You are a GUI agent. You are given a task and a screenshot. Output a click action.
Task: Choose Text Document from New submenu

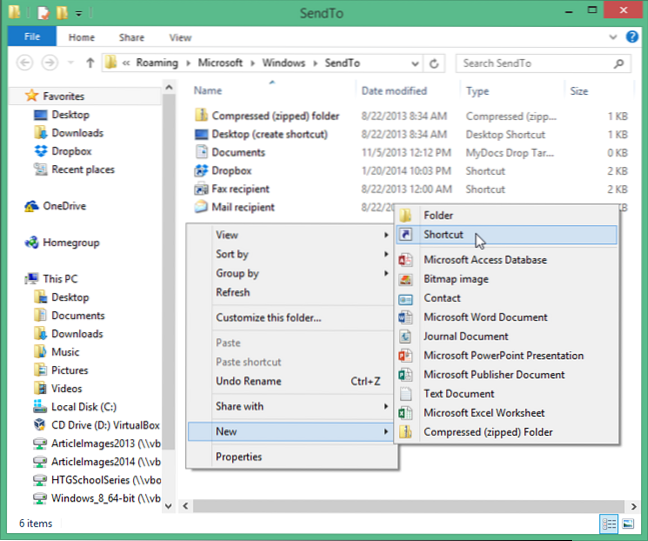pyautogui.click(x=458, y=394)
